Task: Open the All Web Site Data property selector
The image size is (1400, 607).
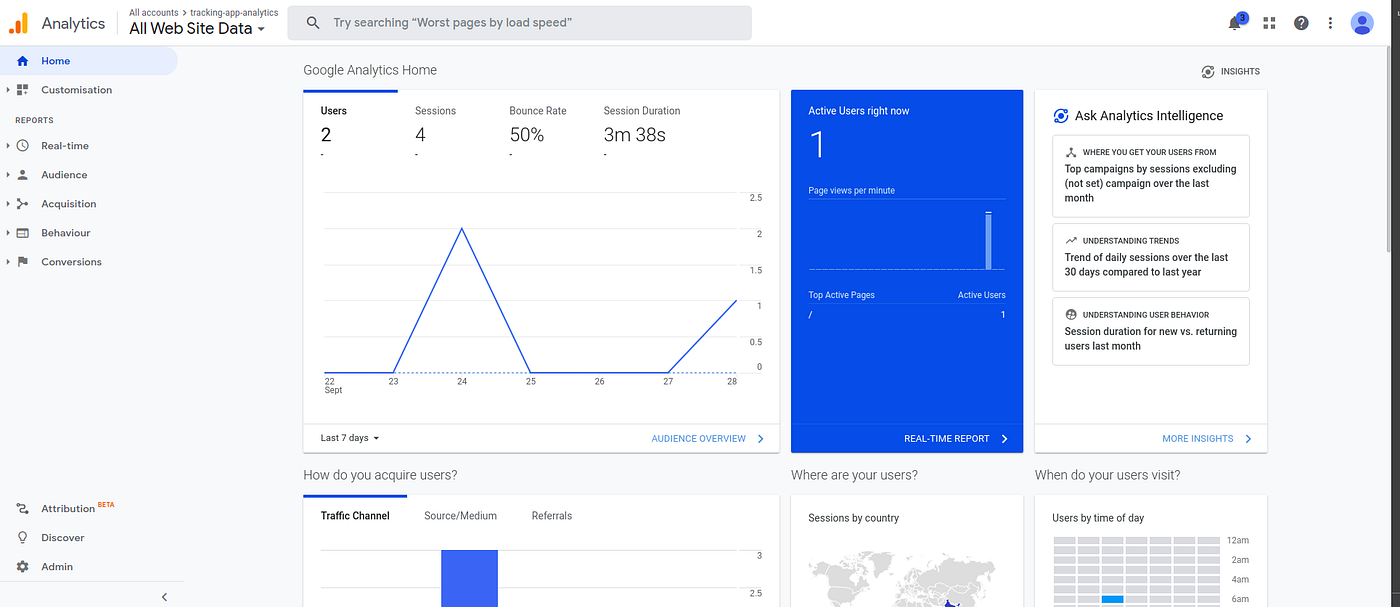Action: tap(197, 28)
